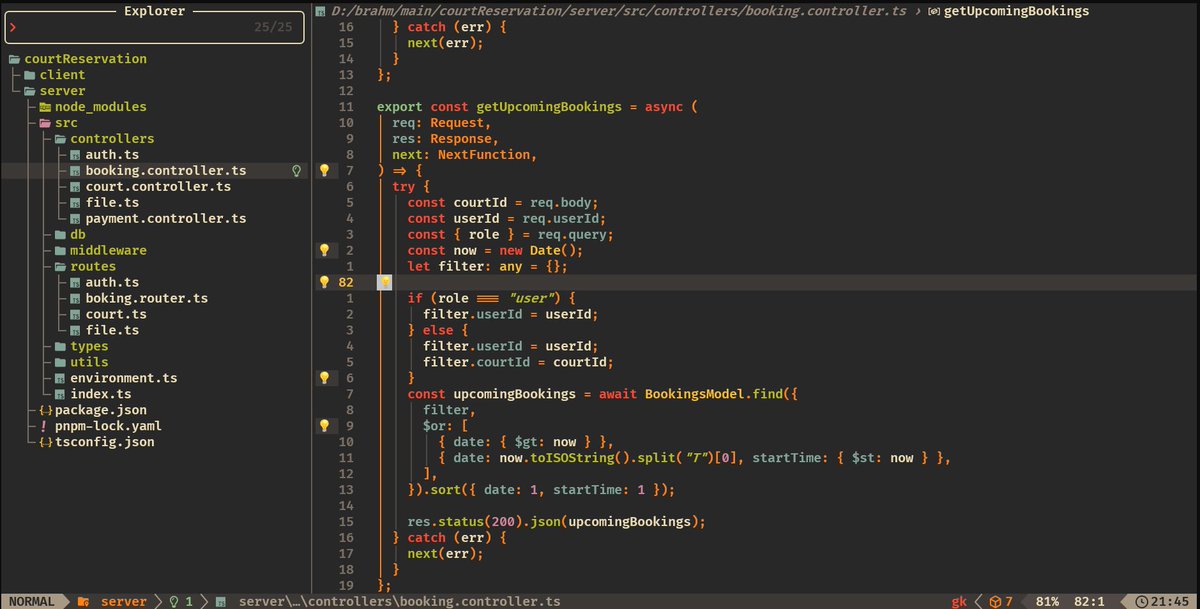1200x609 pixels.
Task: Click the folder icon in the status bar
Action: (84, 602)
